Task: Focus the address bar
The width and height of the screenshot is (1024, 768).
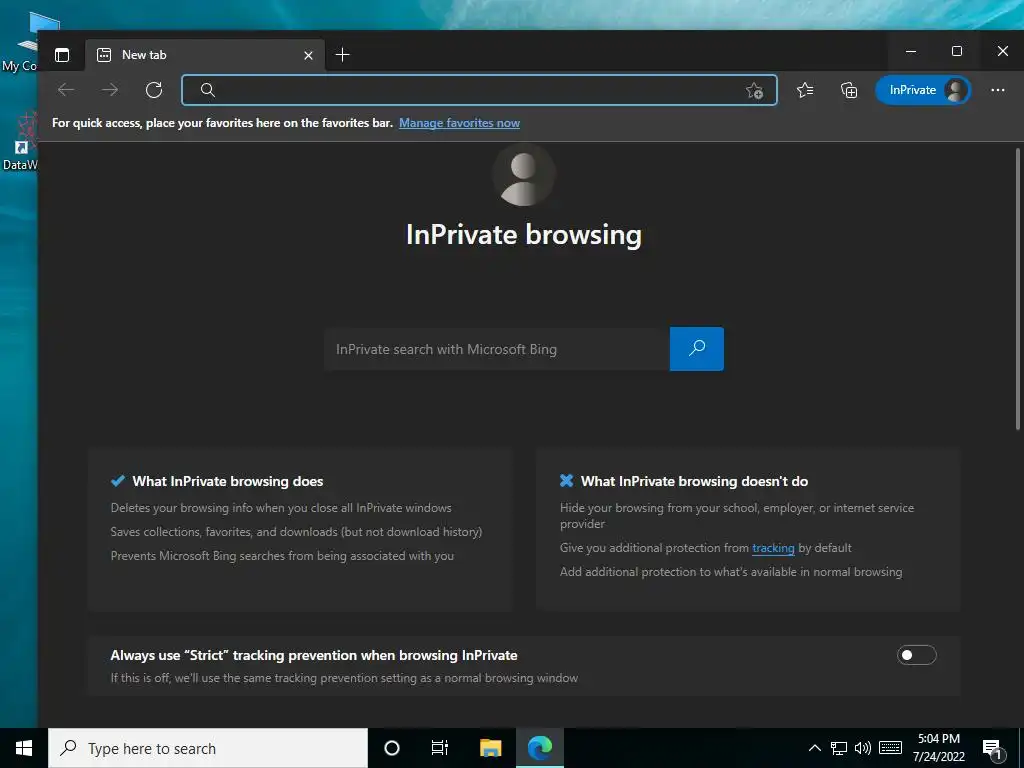Action: [479, 90]
